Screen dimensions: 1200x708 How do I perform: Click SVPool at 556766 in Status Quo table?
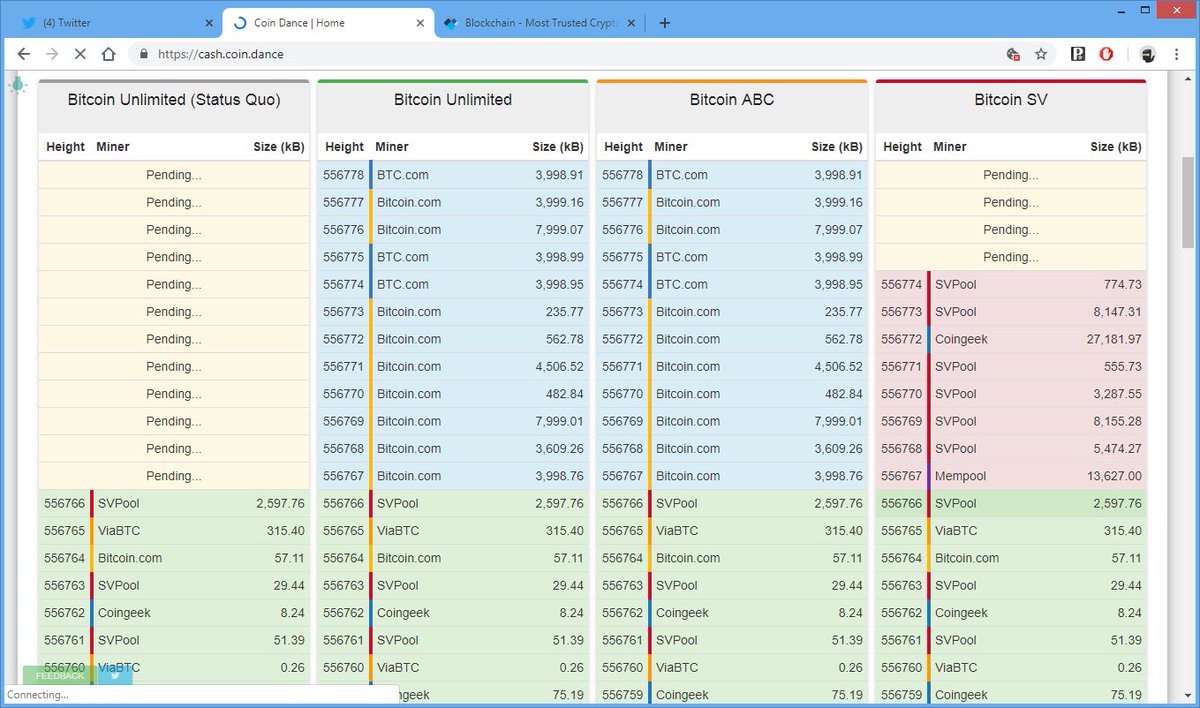pyautogui.click(x=119, y=503)
